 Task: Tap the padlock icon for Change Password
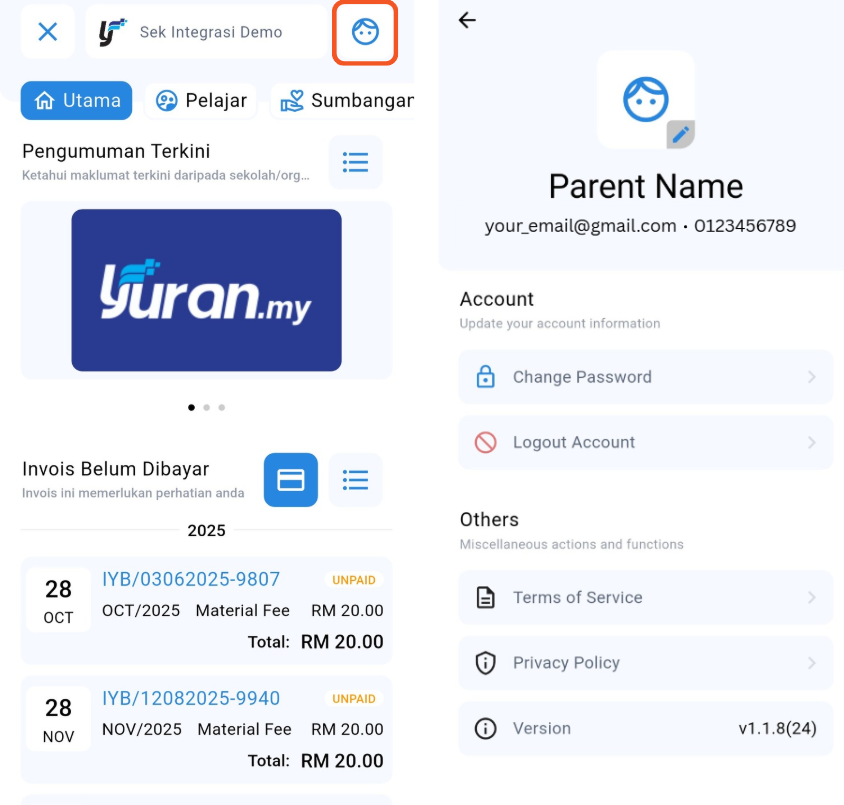(486, 377)
